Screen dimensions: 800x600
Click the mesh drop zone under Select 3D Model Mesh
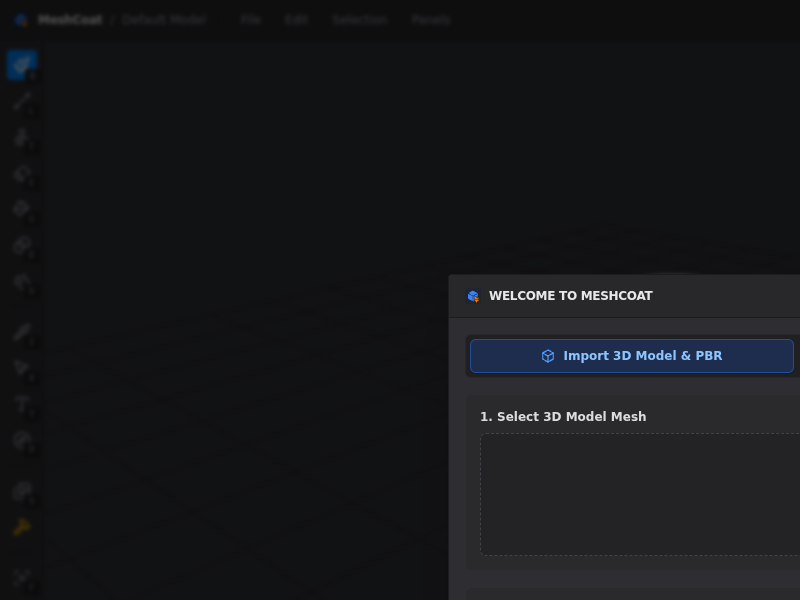point(640,494)
